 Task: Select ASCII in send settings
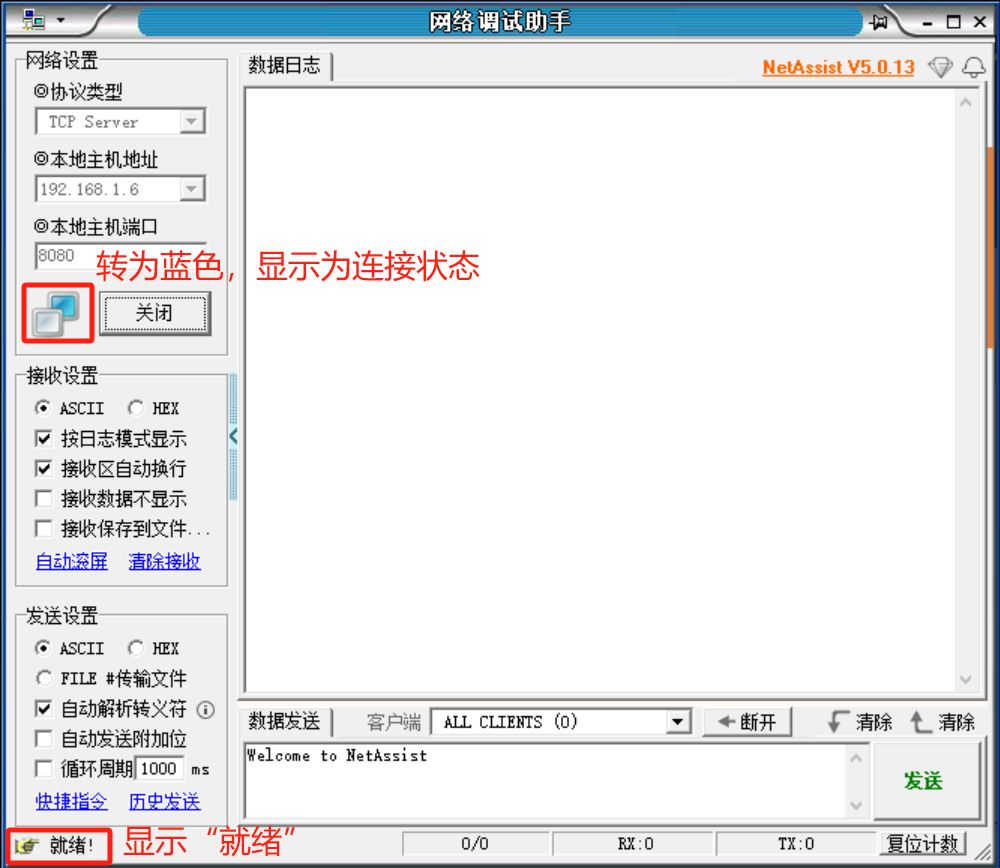[70, 648]
